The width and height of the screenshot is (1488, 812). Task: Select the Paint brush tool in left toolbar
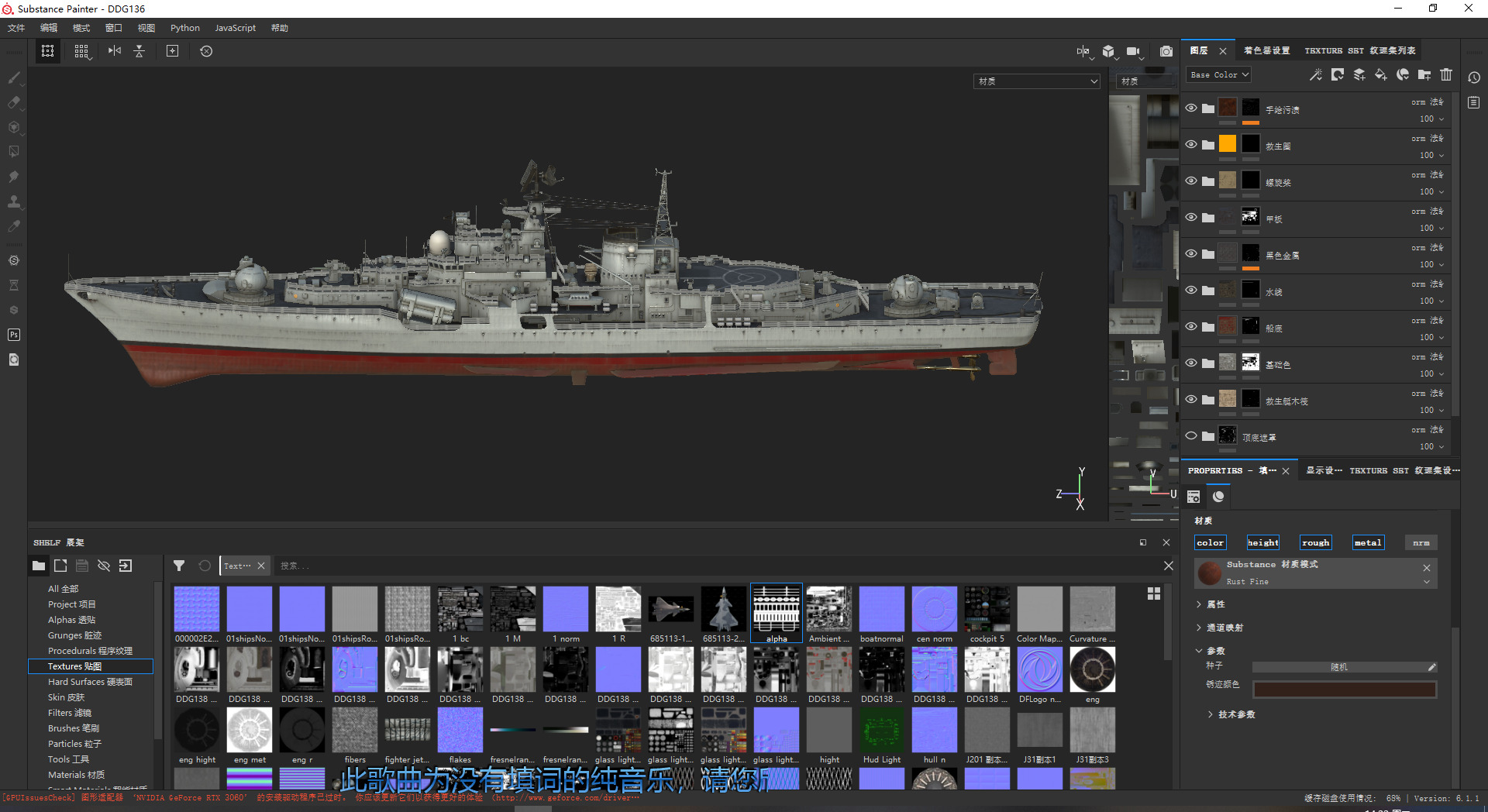click(14, 77)
